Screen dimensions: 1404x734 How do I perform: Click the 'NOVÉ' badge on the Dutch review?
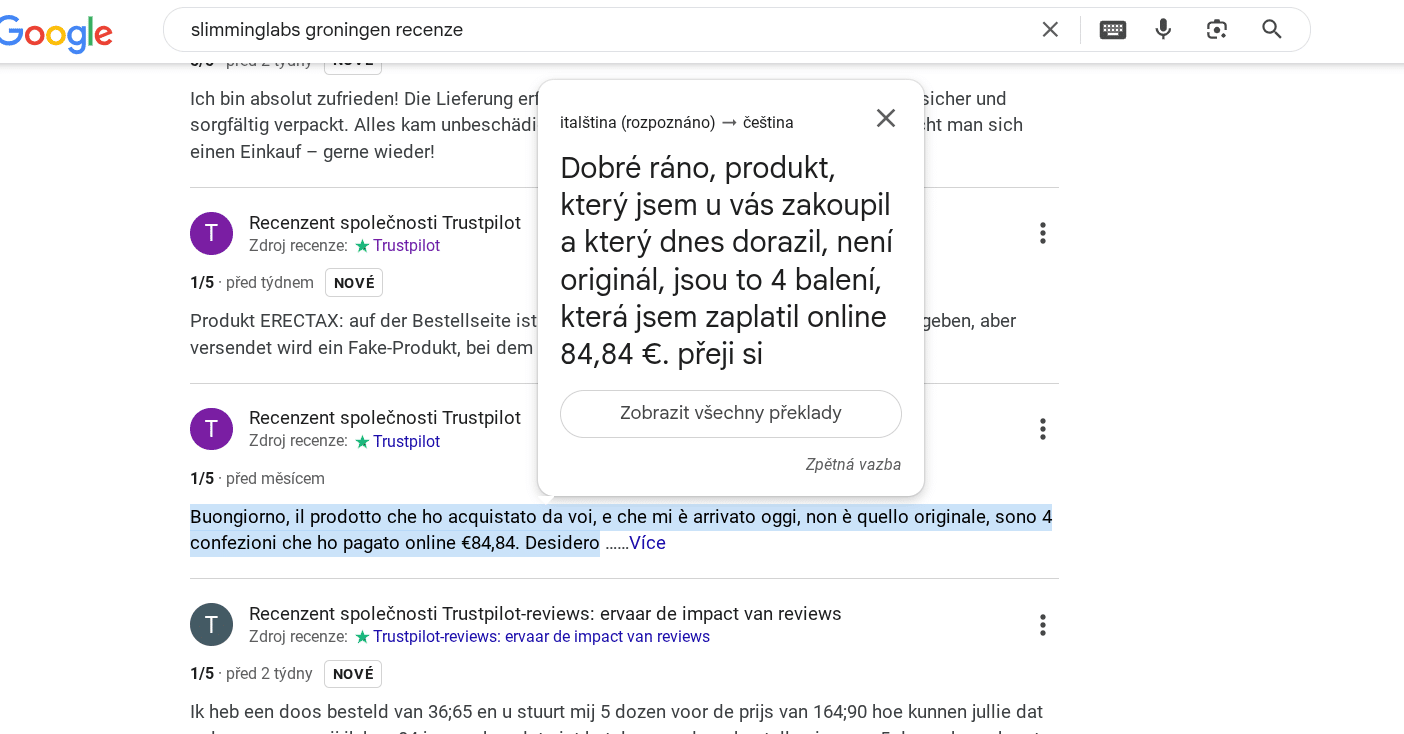(x=353, y=674)
